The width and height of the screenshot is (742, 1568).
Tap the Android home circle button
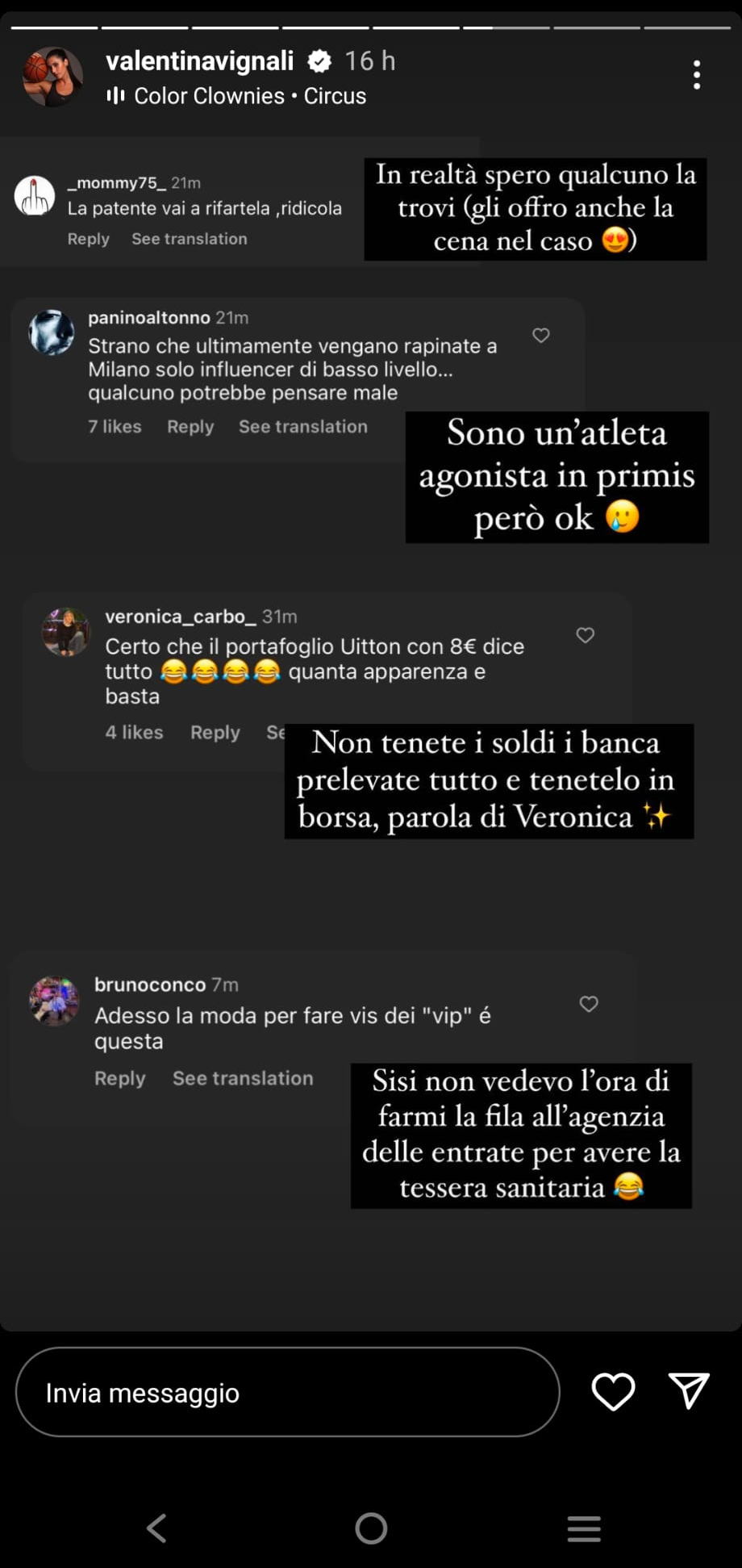(371, 1528)
